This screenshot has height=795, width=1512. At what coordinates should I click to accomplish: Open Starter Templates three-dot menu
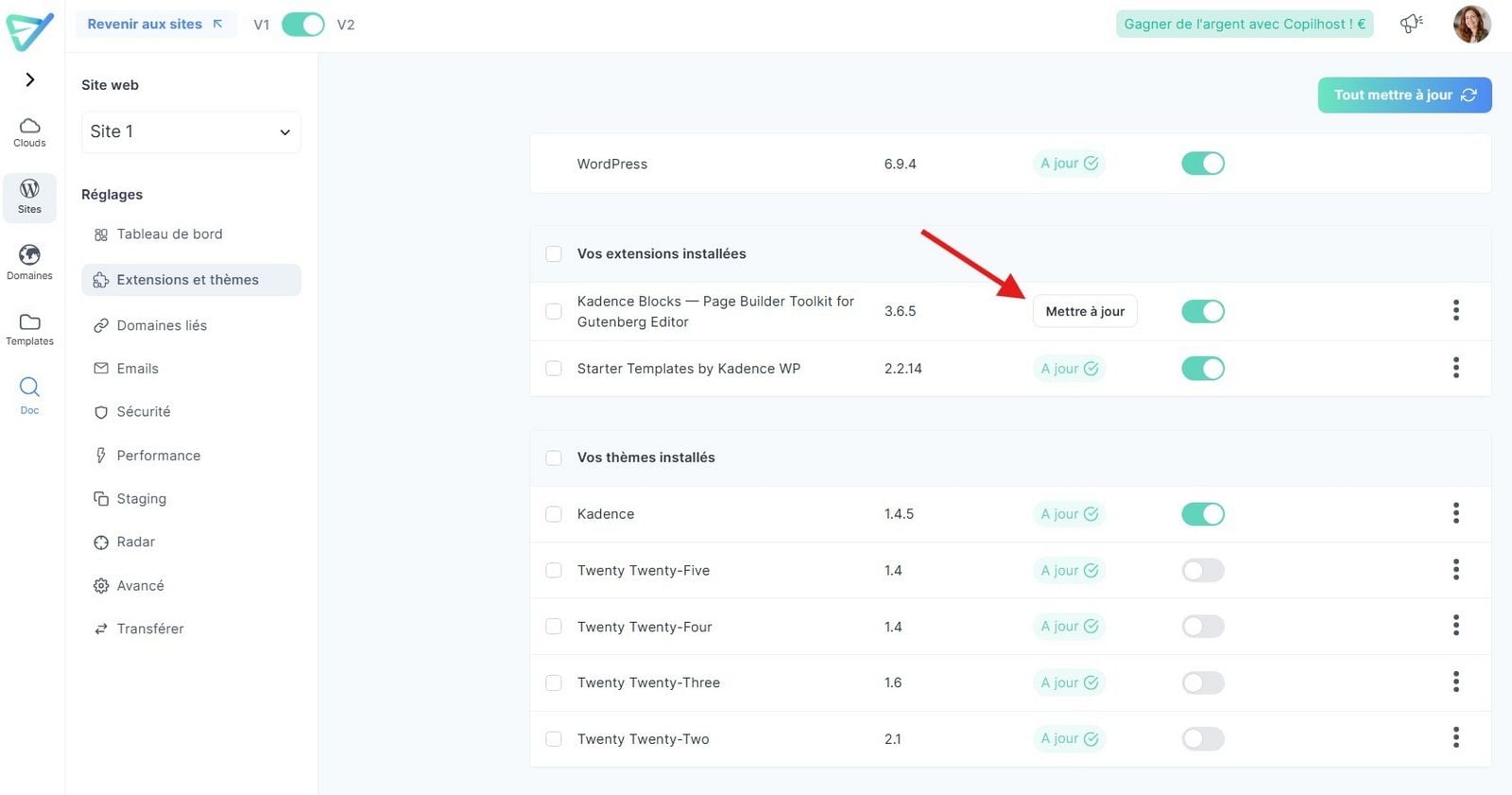(x=1456, y=368)
